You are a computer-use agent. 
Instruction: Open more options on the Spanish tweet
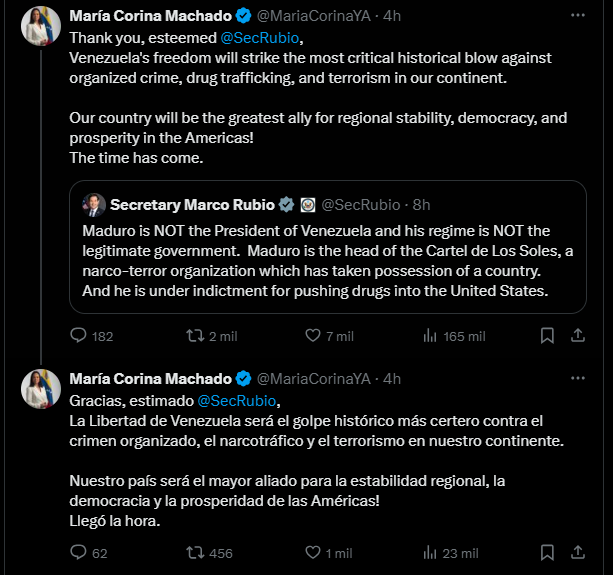578,378
